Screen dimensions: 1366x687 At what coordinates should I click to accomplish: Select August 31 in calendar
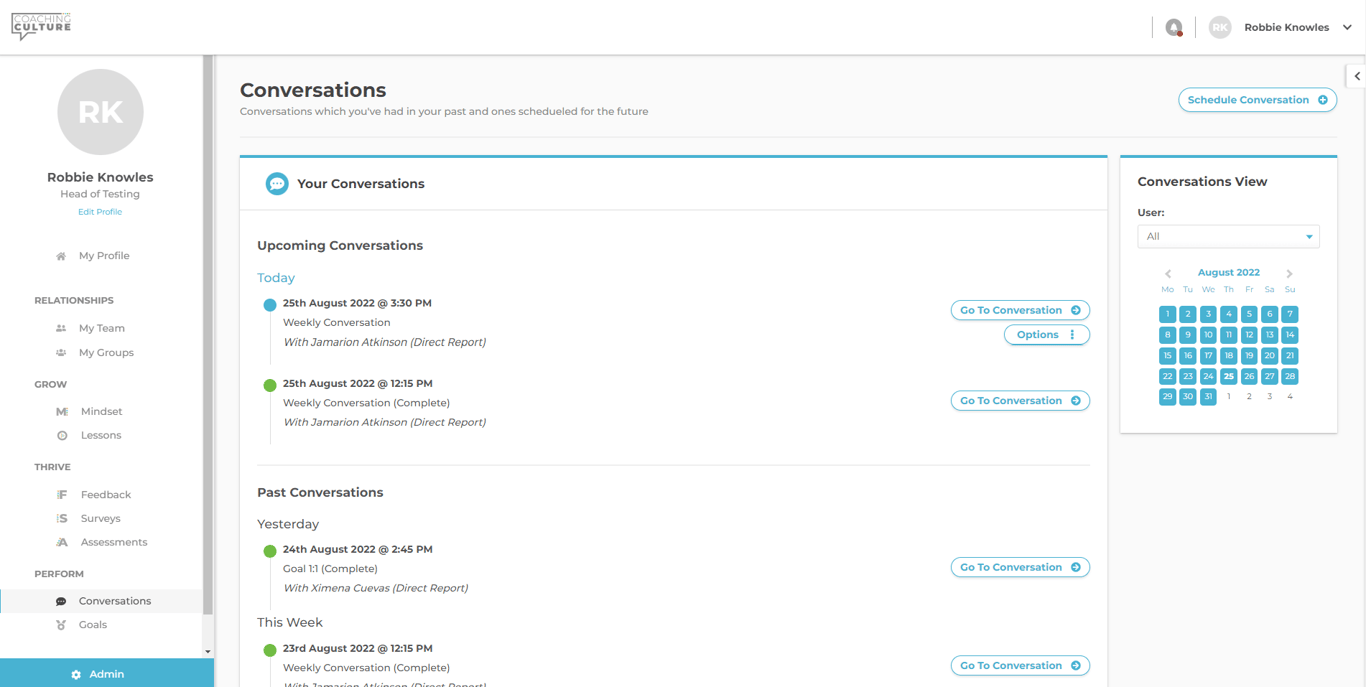tap(1208, 397)
